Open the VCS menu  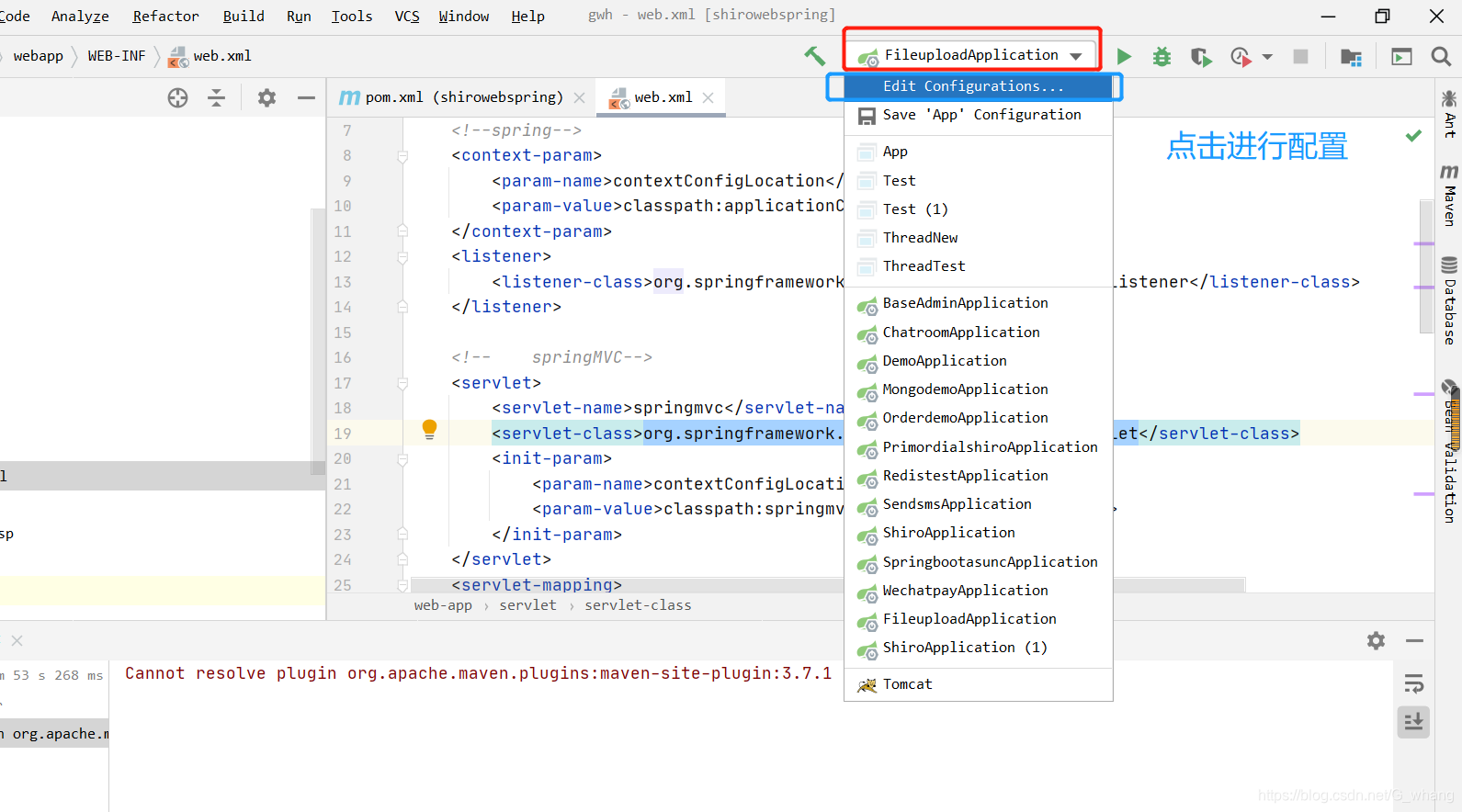pyautogui.click(x=407, y=17)
